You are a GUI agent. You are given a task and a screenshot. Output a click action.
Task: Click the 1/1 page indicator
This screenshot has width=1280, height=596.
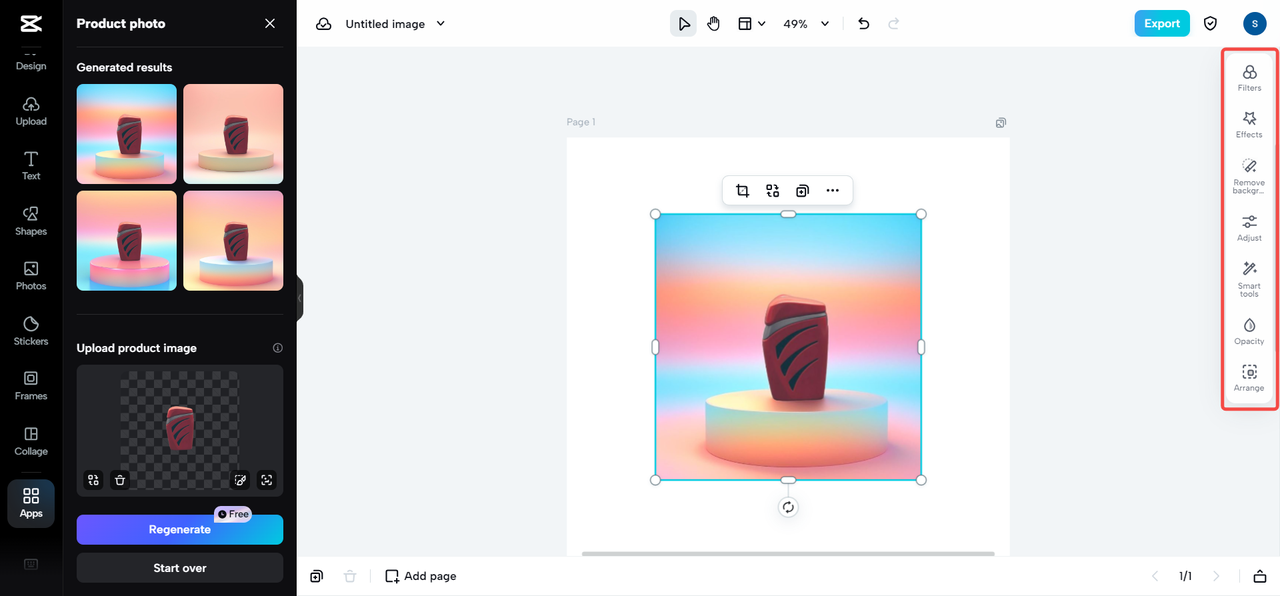(x=1185, y=576)
